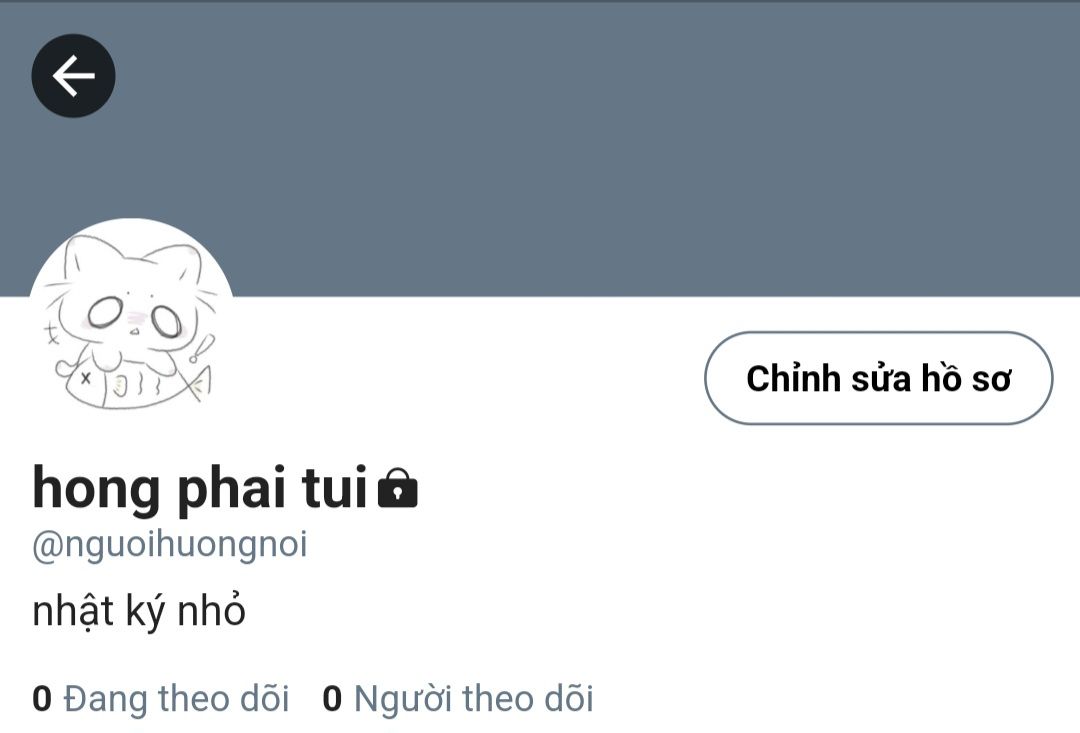Go back using the arrow icon
Screen dimensions: 1080x733
coord(74,76)
